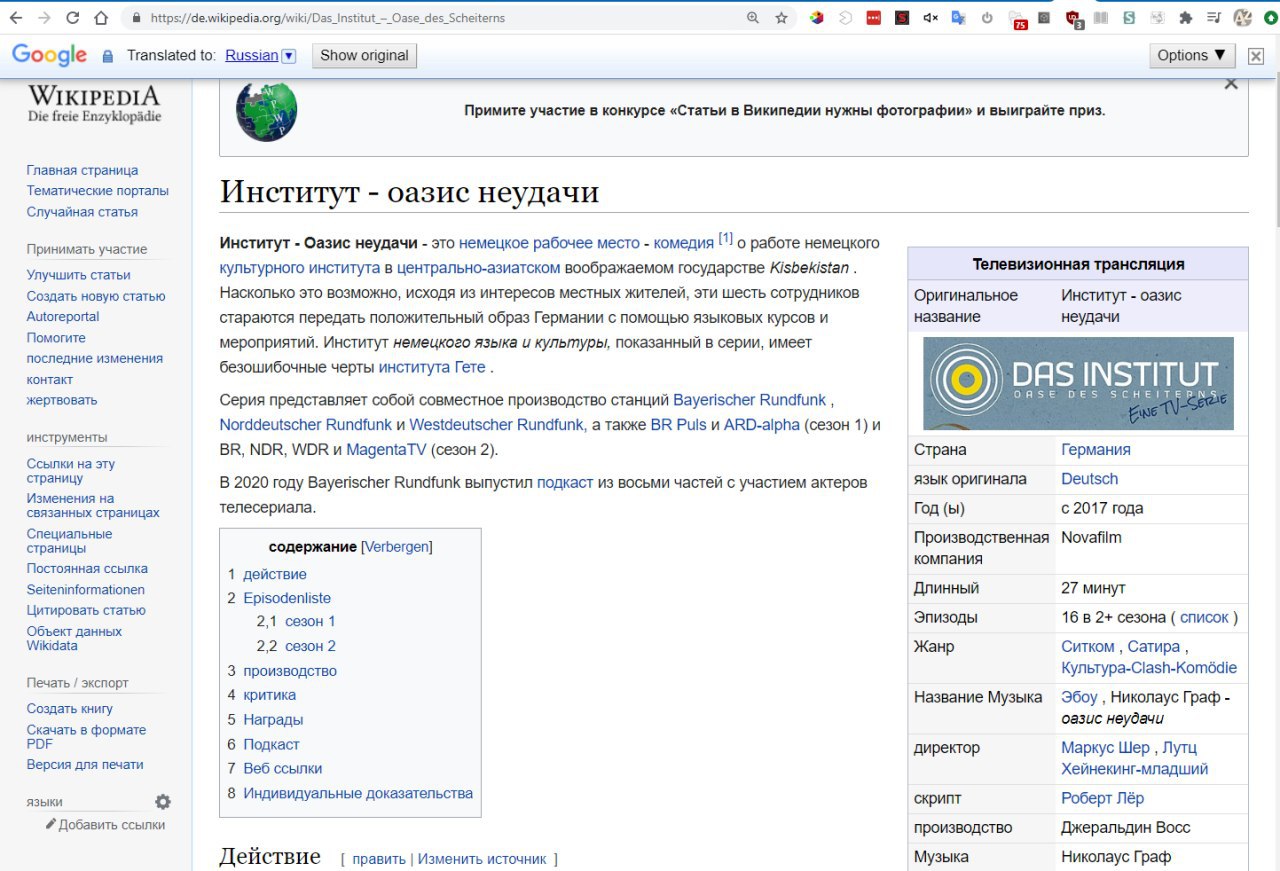Viewport: 1280px width, 871px height.
Task: Click Германия link in infobox
Action: pos(1096,450)
